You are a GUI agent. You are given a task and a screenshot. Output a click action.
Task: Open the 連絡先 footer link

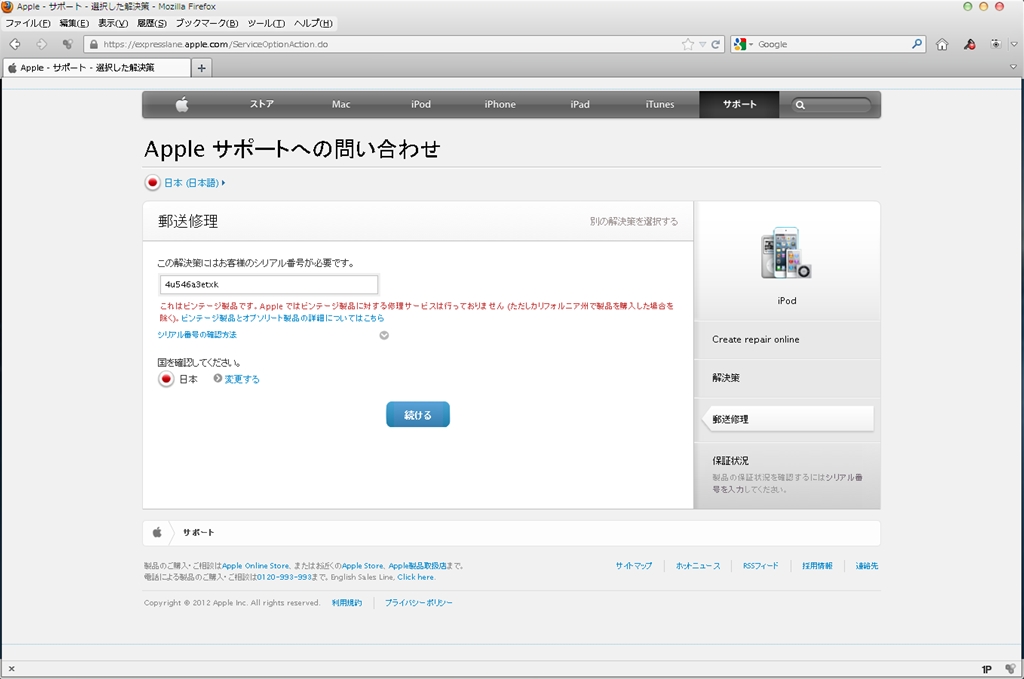pyautogui.click(x=867, y=566)
